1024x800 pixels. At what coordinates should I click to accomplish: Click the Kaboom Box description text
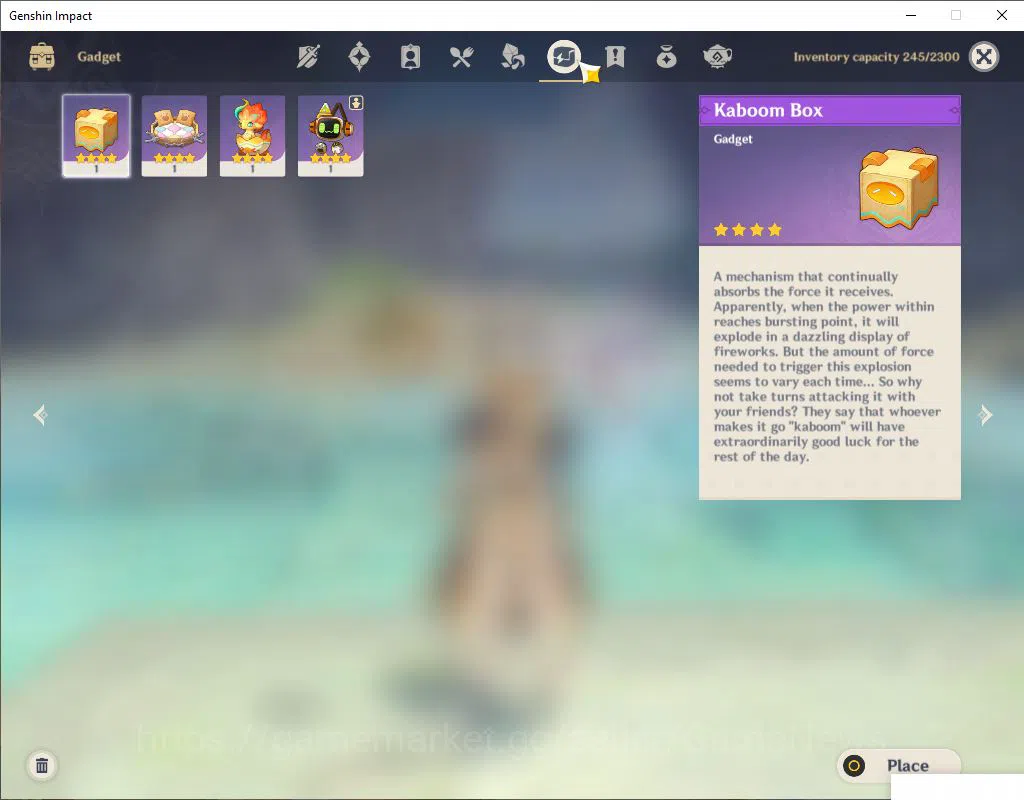(x=827, y=366)
